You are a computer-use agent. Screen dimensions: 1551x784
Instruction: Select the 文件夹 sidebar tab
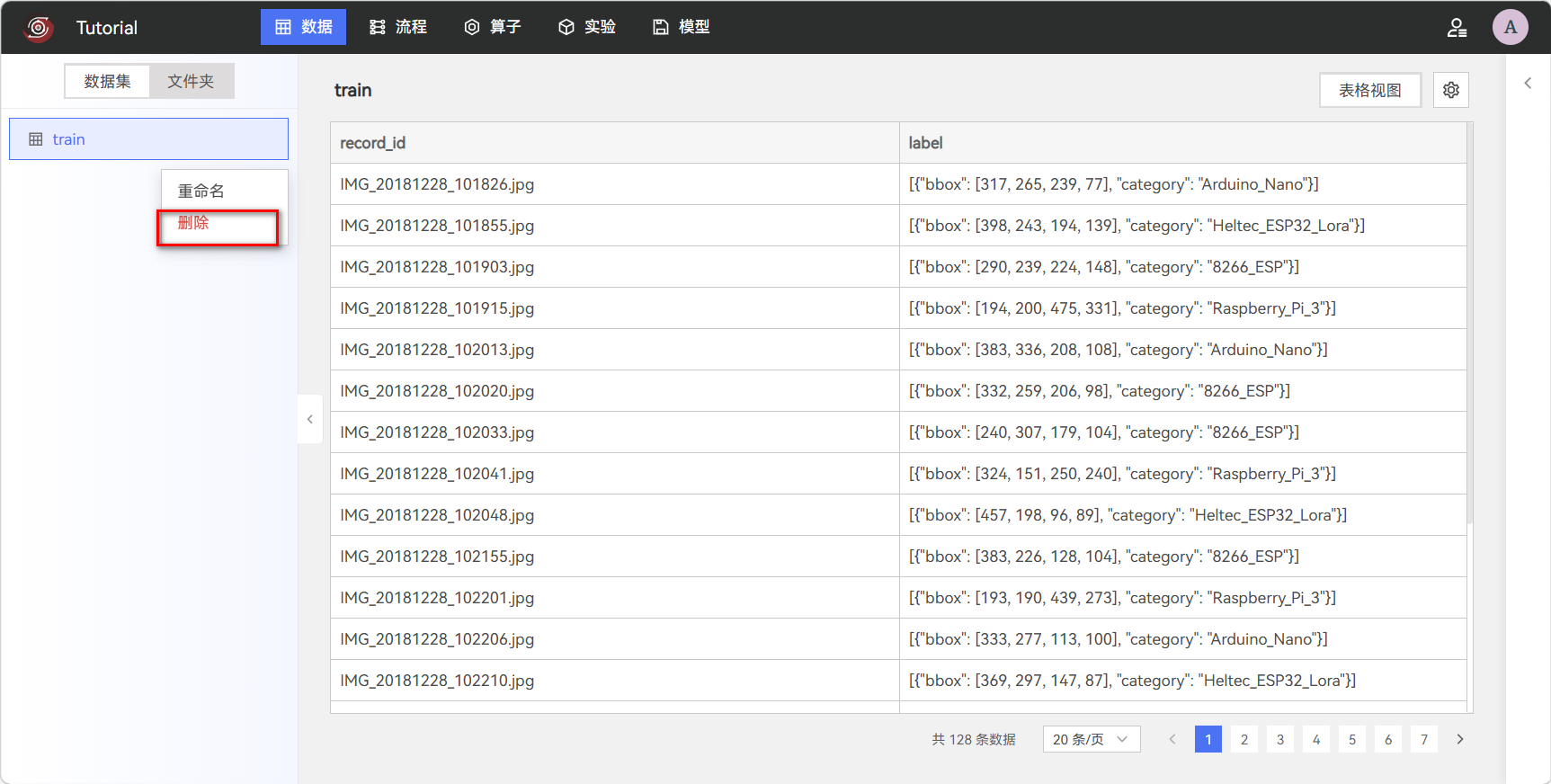[191, 81]
